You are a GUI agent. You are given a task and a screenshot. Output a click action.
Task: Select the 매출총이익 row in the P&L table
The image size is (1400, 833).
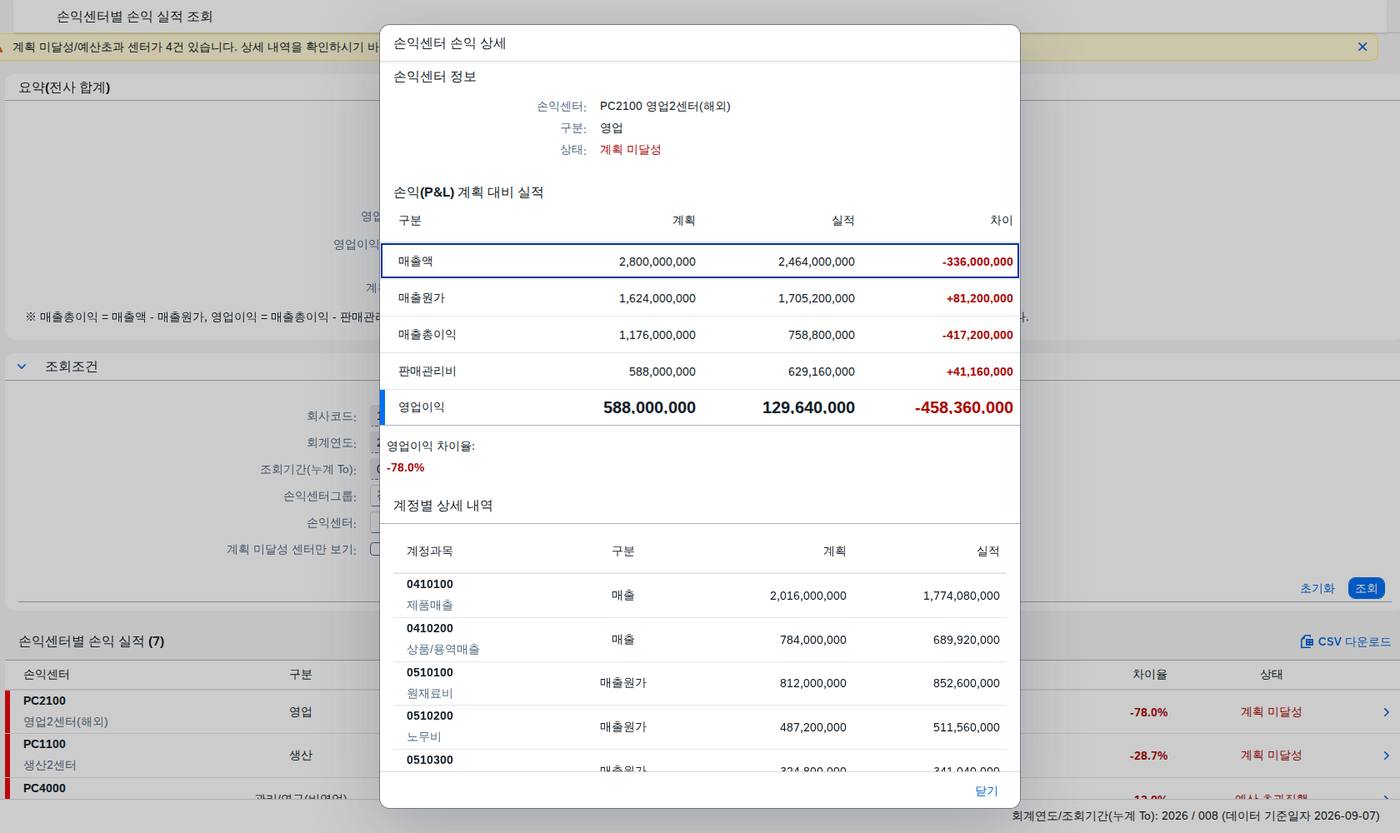[700, 335]
